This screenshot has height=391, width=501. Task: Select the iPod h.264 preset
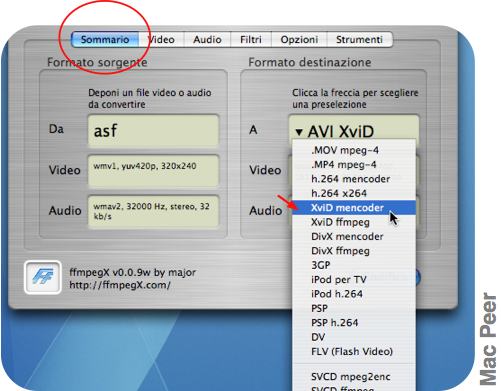coord(354,294)
